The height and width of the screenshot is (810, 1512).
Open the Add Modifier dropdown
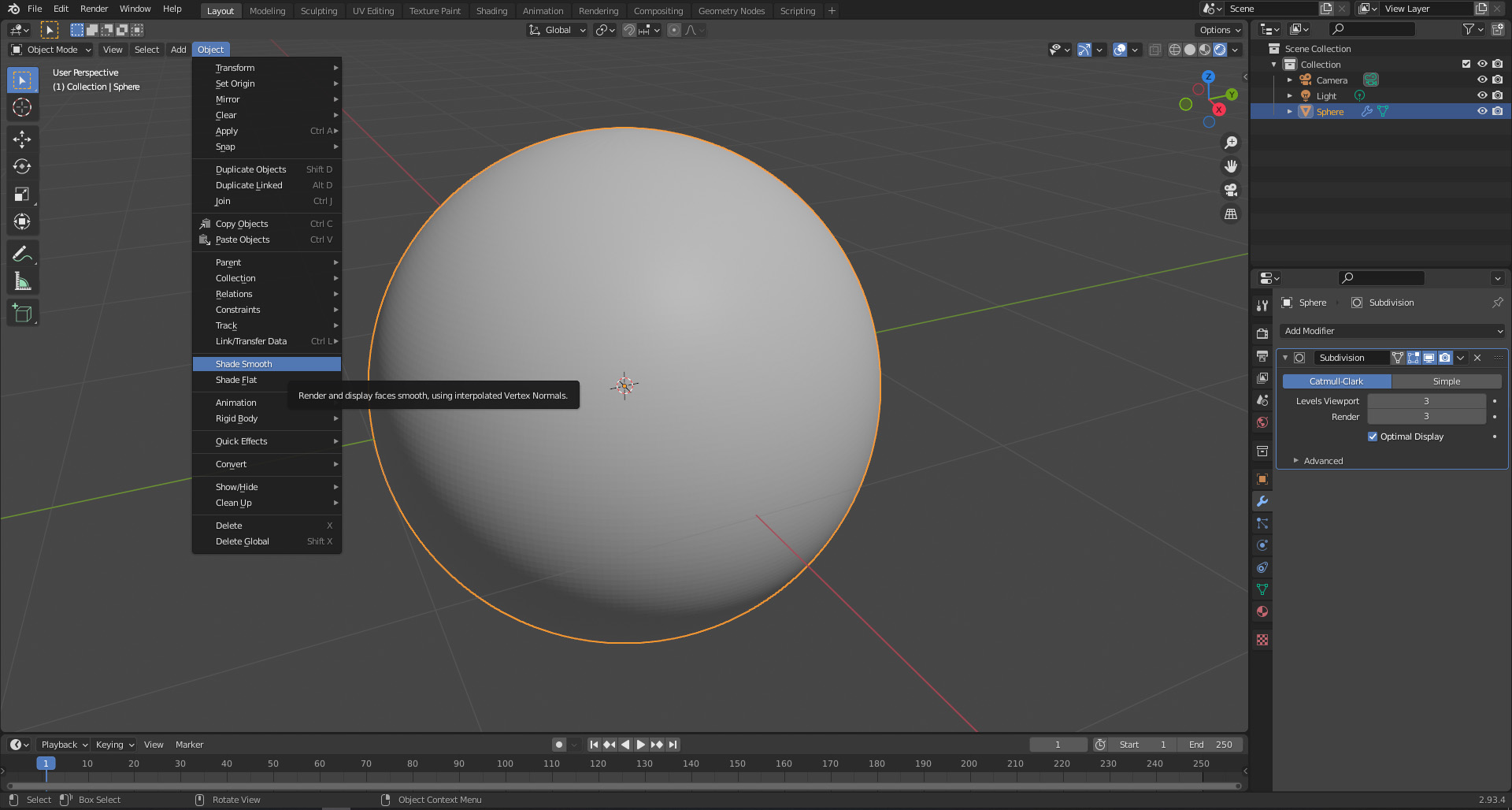point(1392,331)
